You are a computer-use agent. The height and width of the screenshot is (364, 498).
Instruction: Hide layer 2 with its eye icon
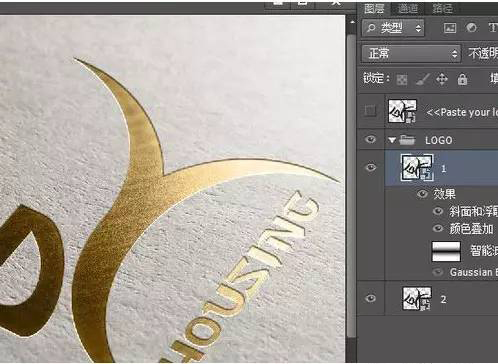(371, 298)
